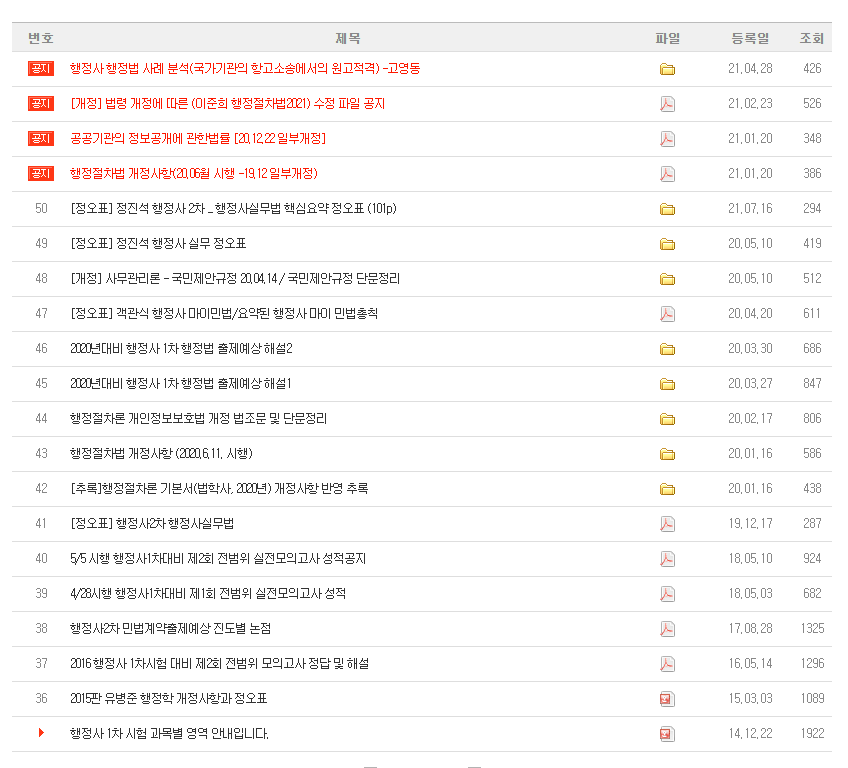848x768 pixels.
Task: Click the 제목 column header
Action: [x=348, y=38]
